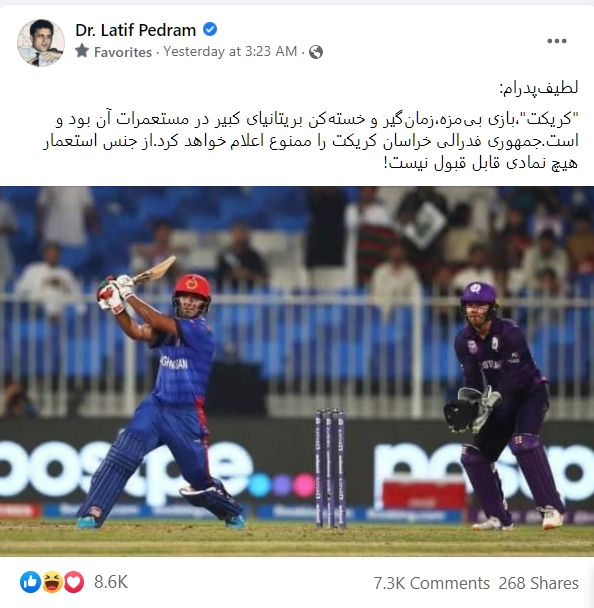Screen dimensions: 594x608
Task: Open Dr. Latif Pedram's profile picture
Action: pyautogui.click(x=41, y=43)
